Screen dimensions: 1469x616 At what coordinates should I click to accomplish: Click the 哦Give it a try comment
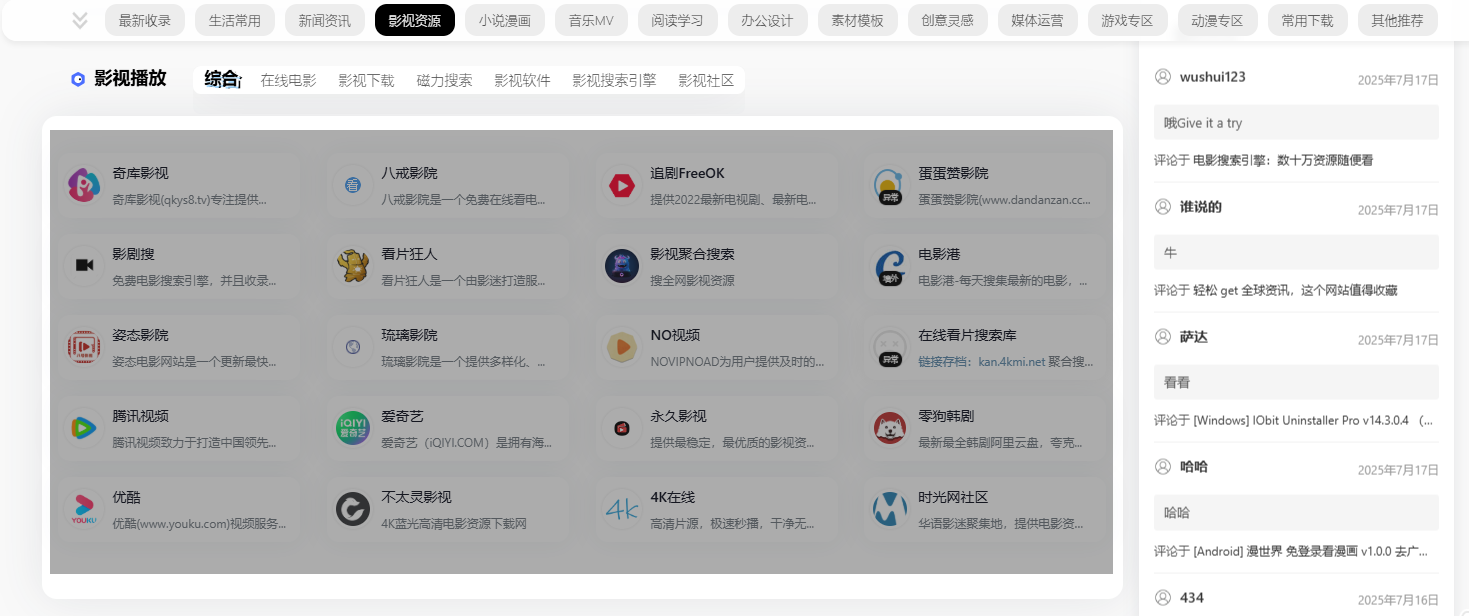(1296, 122)
